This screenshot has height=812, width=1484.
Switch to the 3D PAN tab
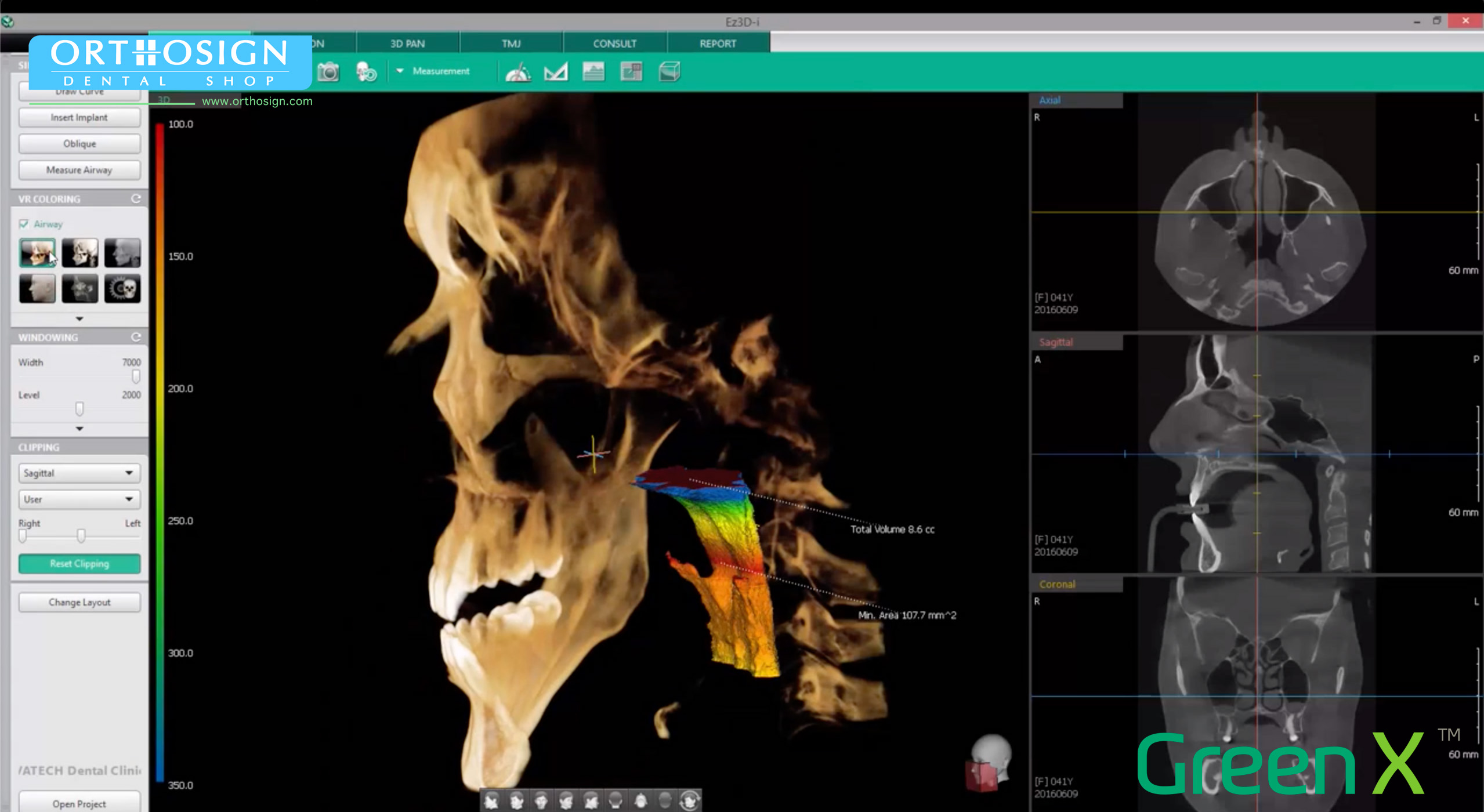(x=407, y=43)
